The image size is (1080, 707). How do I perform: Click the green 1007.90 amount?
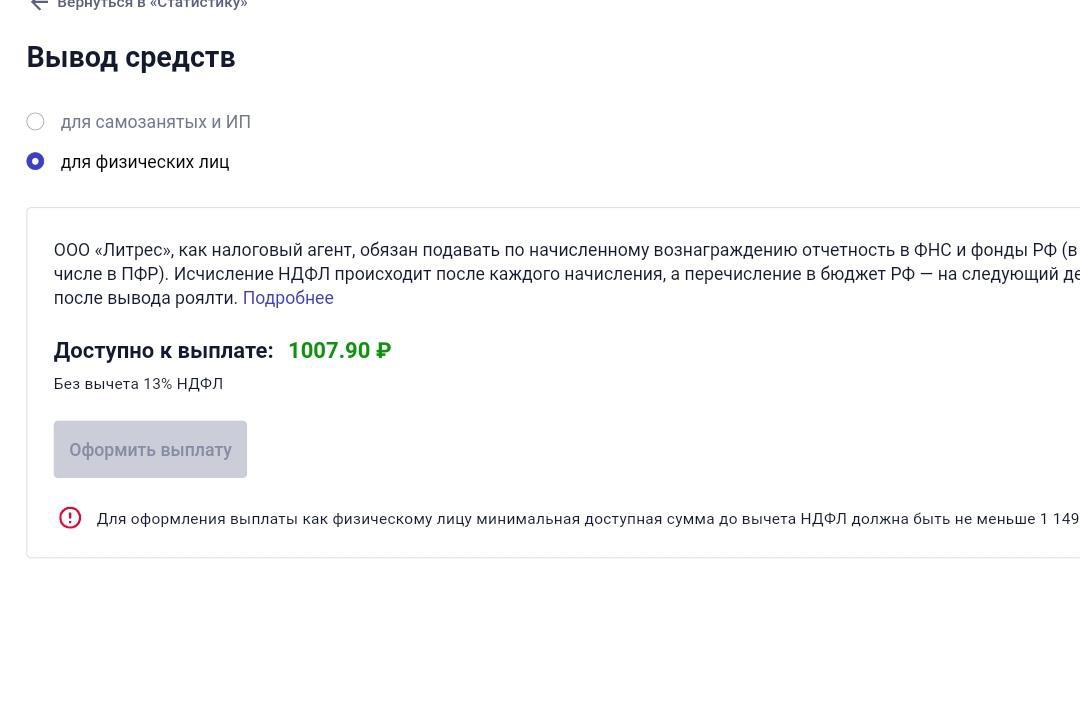coord(329,351)
